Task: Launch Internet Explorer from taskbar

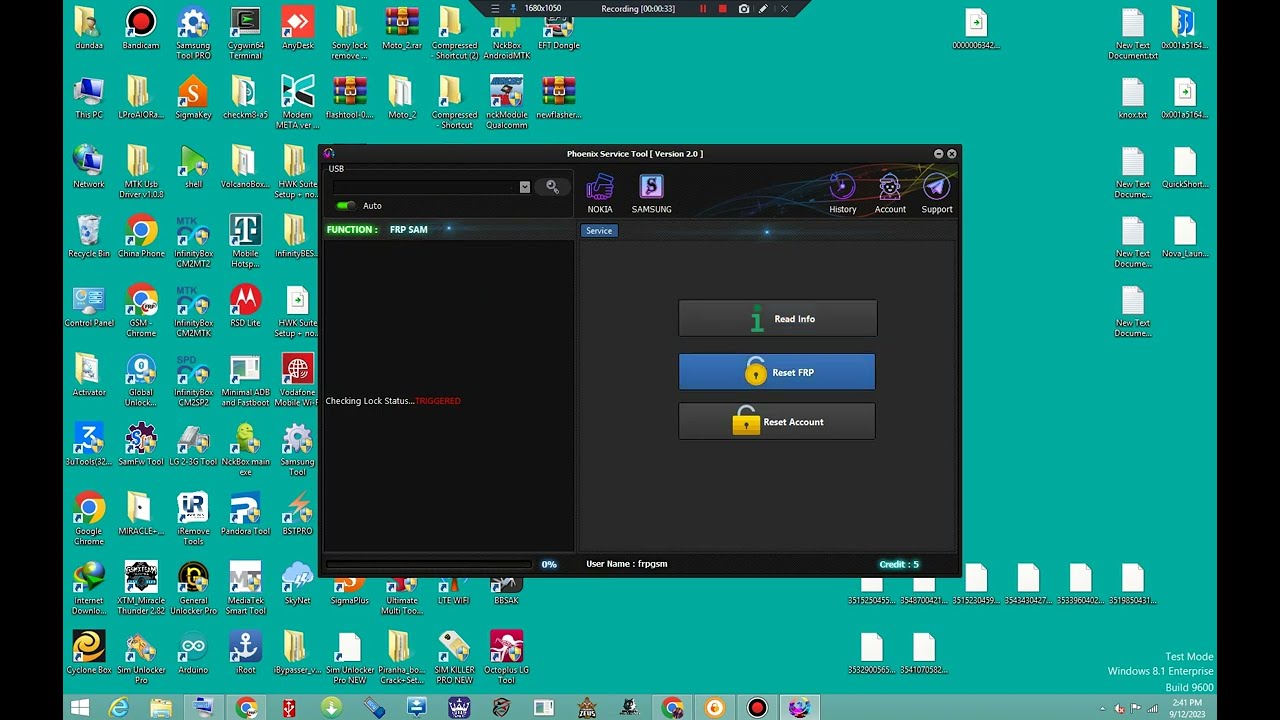Action: tap(119, 708)
